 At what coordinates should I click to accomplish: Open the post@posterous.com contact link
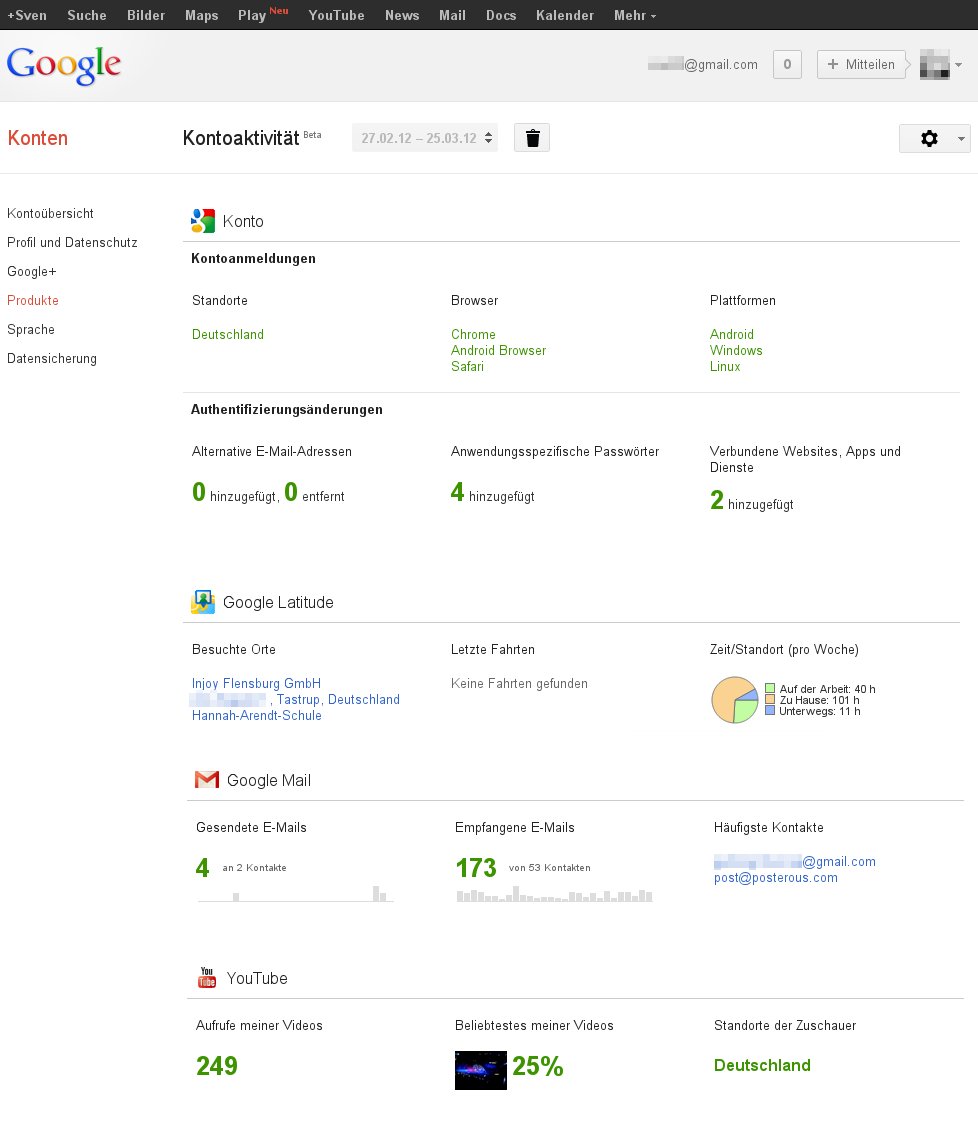(775, 878)
